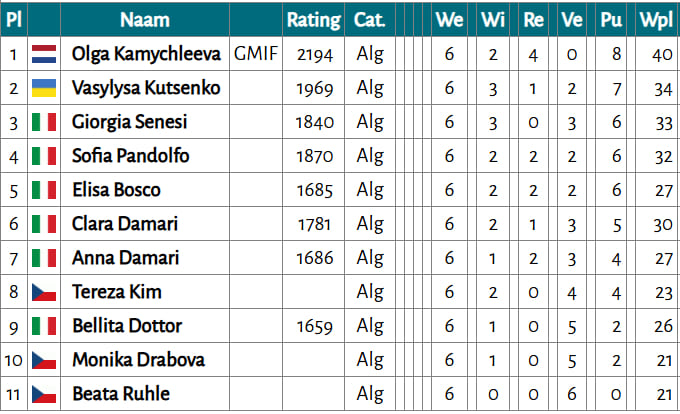Click the Italian flag beside Giorgia Senesi

coord(44,122)
